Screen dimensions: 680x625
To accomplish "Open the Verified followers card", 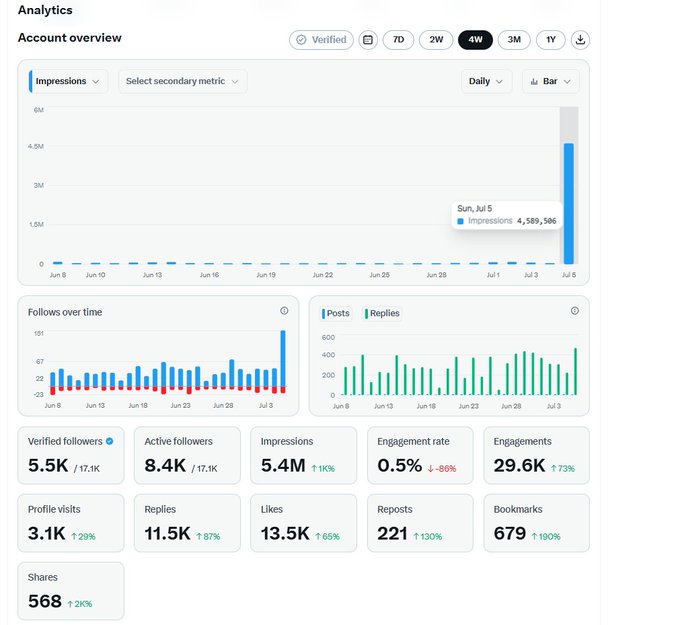I will (71, 455).
